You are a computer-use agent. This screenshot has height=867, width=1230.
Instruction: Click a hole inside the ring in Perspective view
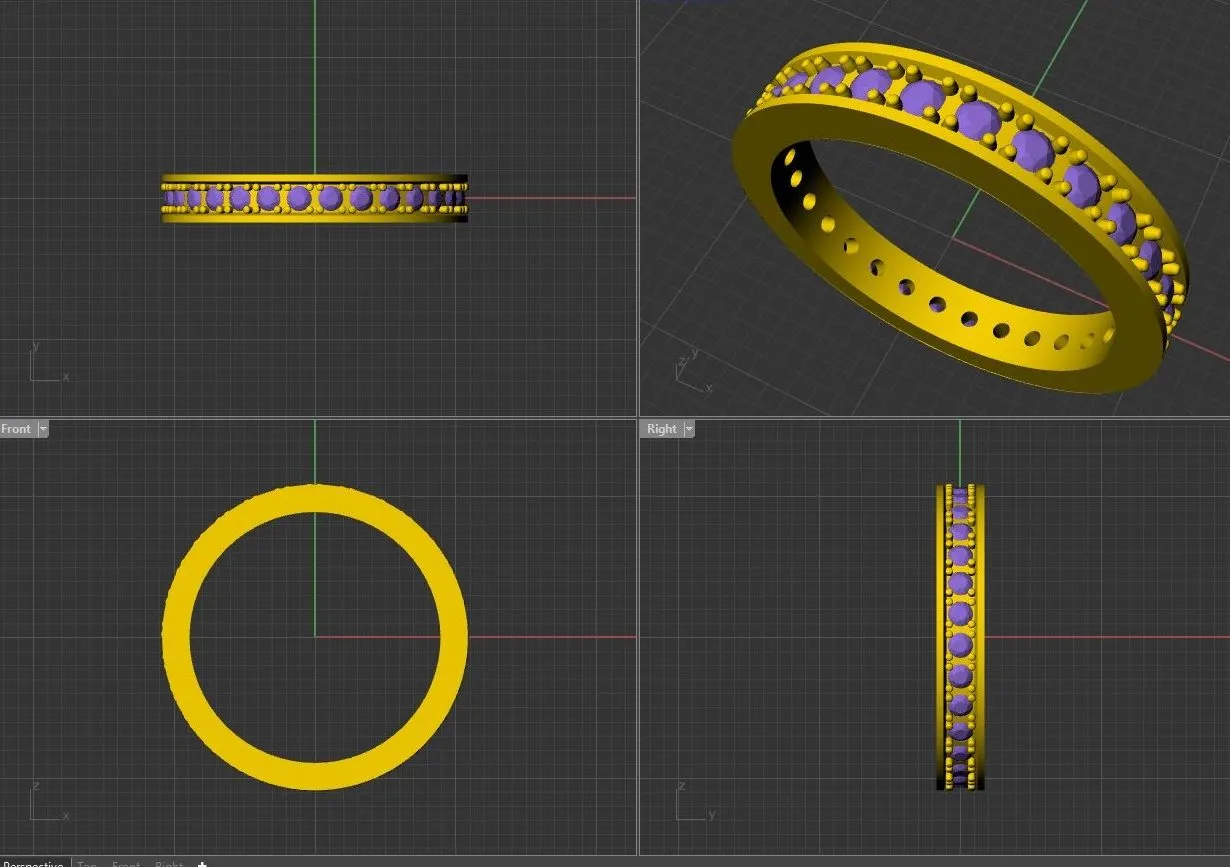(937, 304)
